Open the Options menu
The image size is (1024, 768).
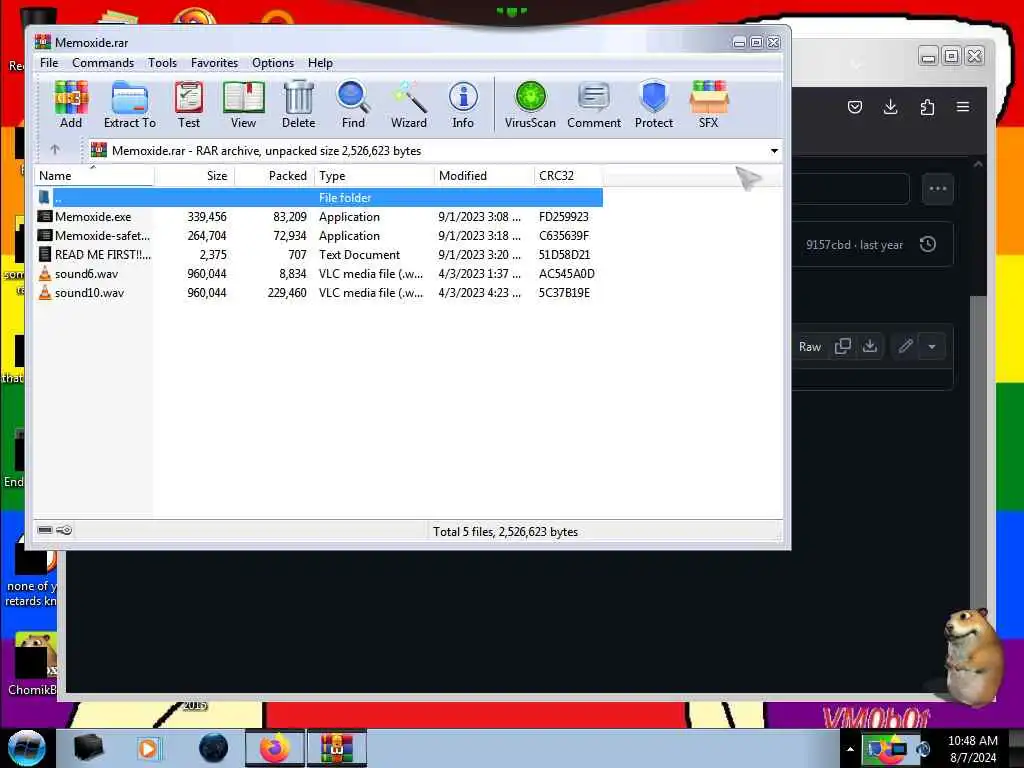(x=273, y=63)
